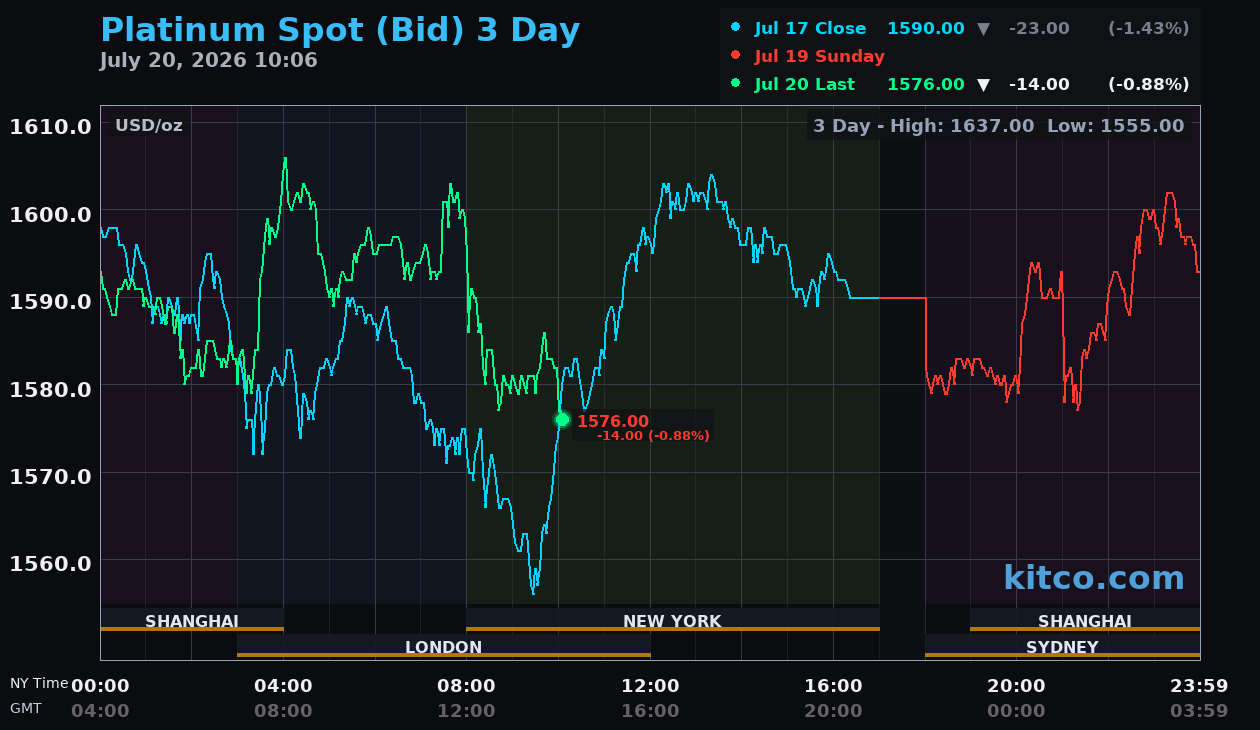Click the 03:59 GMT time tick

click(x=1199, y=711)
